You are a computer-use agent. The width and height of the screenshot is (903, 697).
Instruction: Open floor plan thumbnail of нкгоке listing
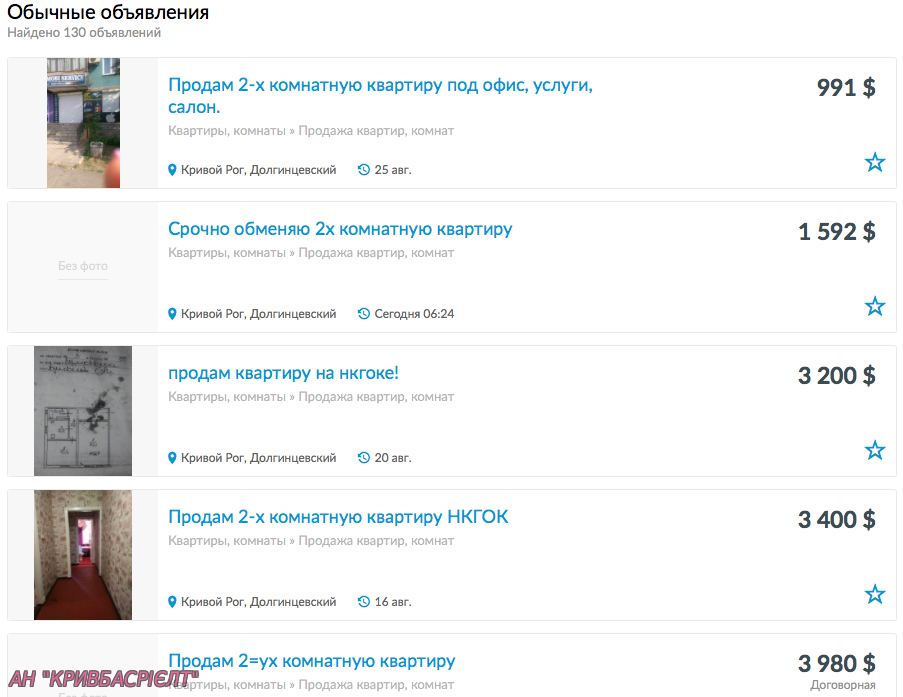(x=83, y=411)
